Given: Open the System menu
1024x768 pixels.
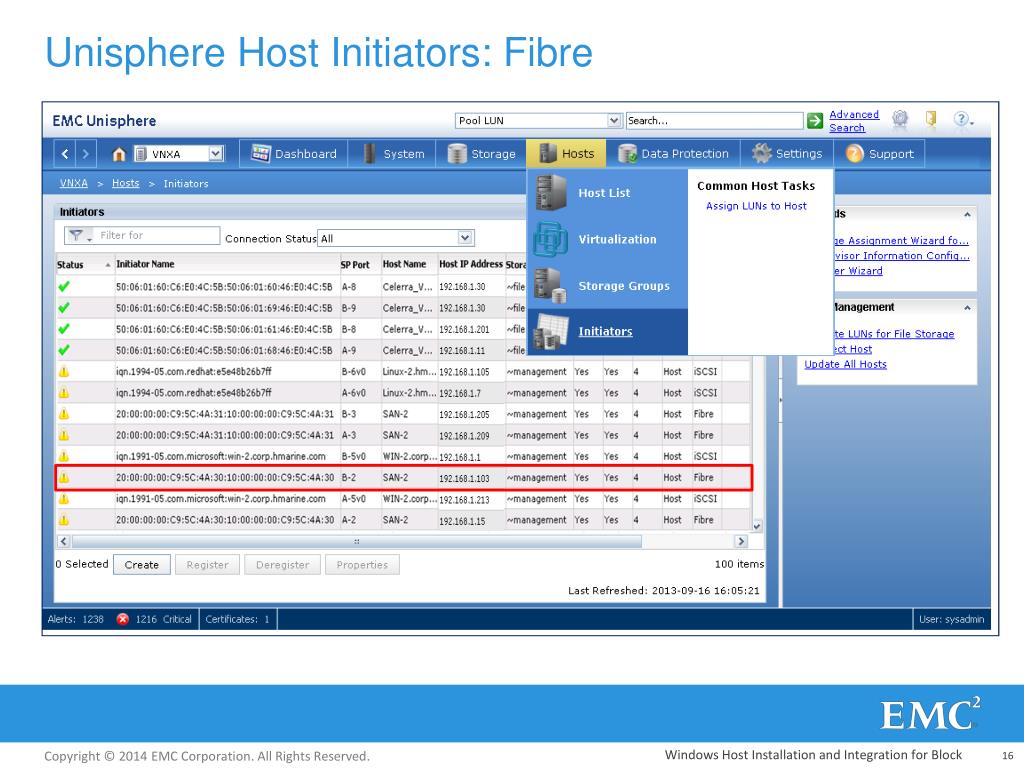Looking at the screenshot, I should click(x=392, y=153).
